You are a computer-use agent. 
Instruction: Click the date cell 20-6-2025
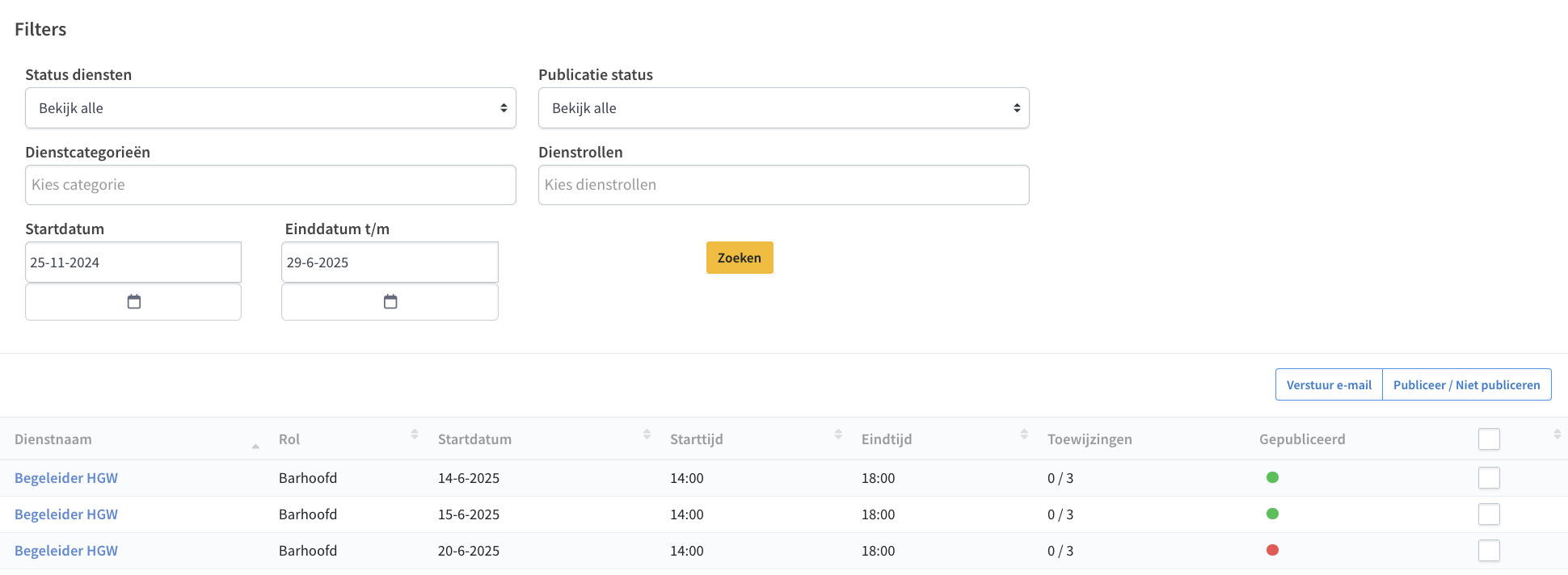469,551
